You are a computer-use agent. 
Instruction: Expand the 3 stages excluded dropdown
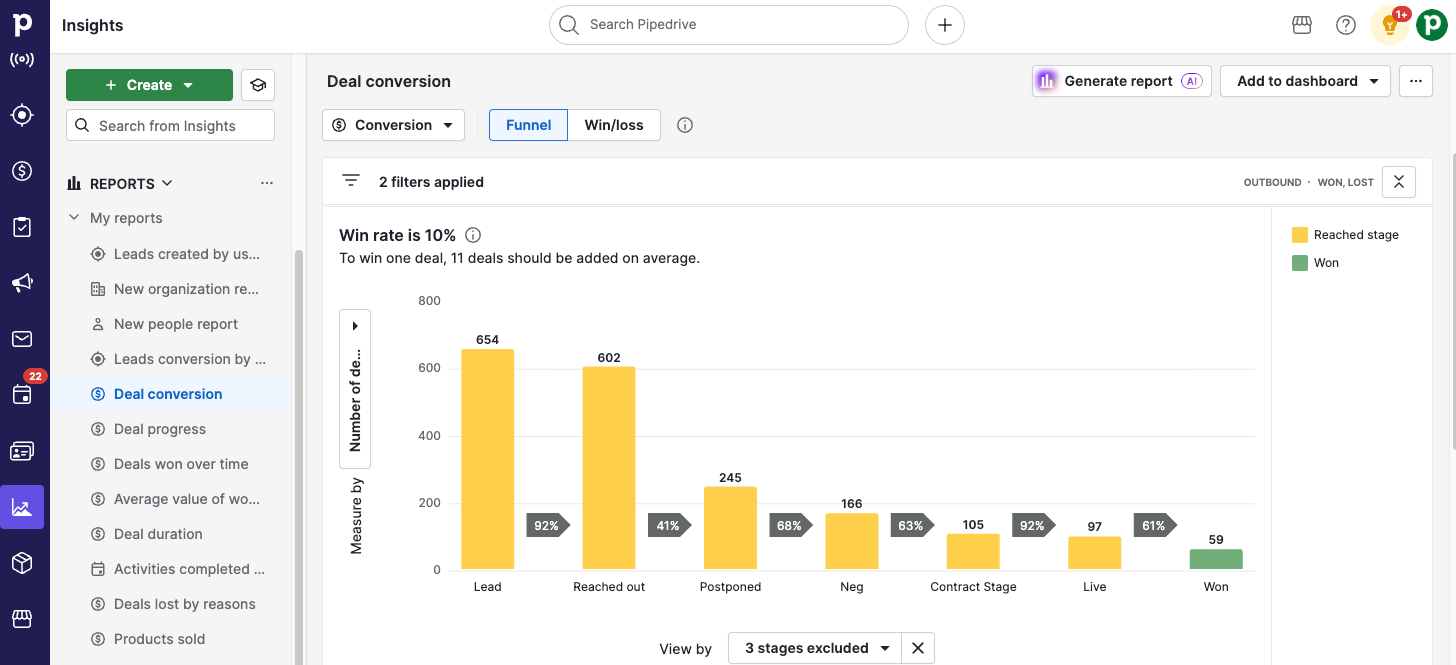[x=815, y=648]
